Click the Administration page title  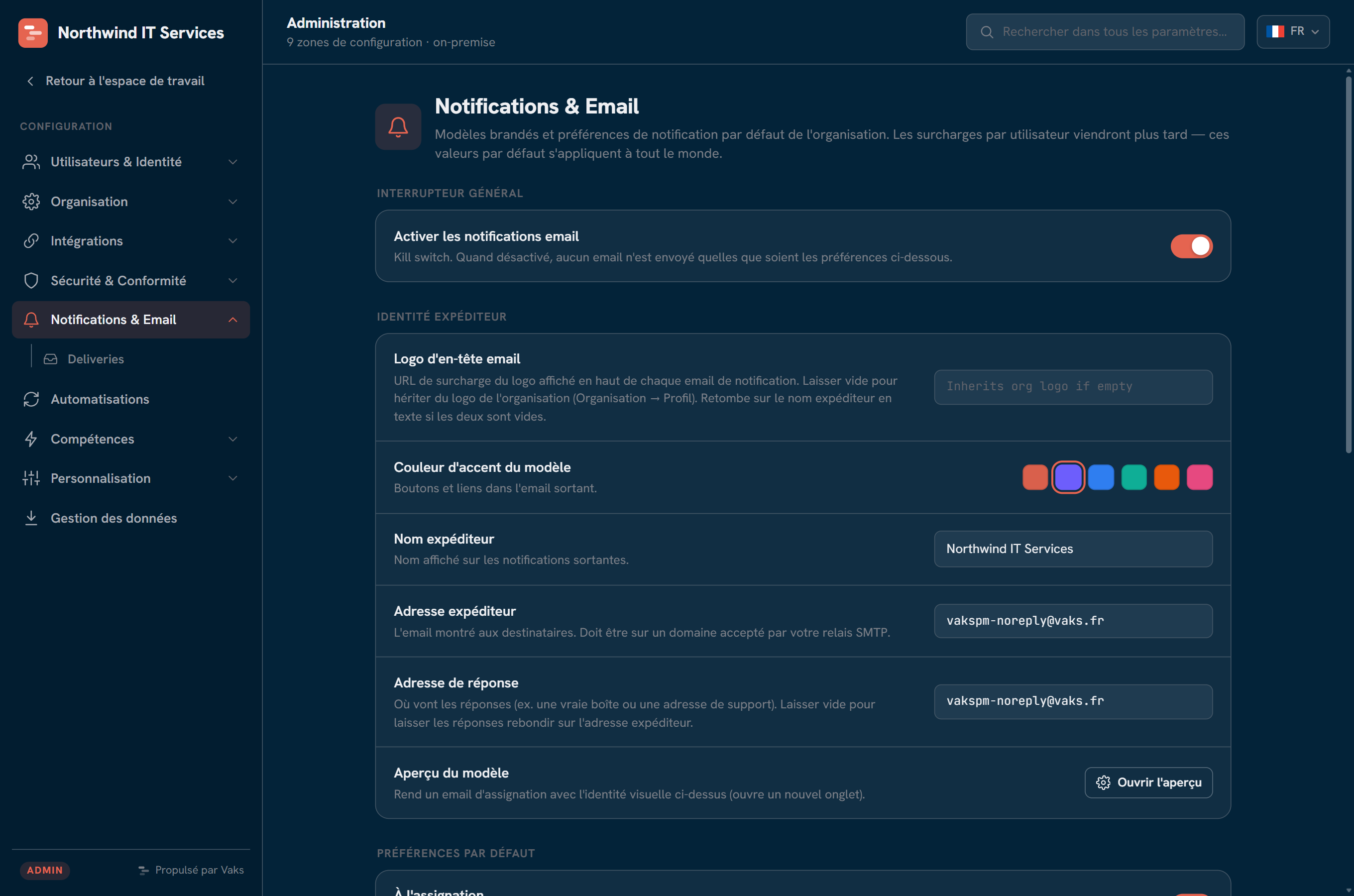tap(336, 23)
